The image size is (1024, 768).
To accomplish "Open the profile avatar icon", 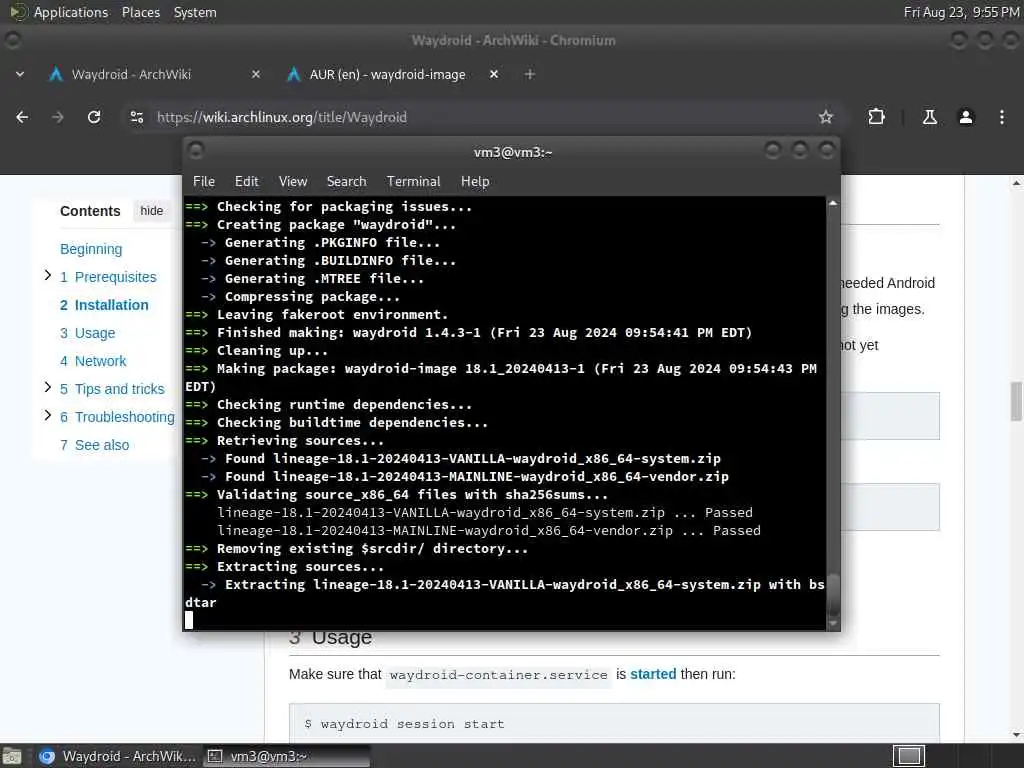I will click(966, 117).
